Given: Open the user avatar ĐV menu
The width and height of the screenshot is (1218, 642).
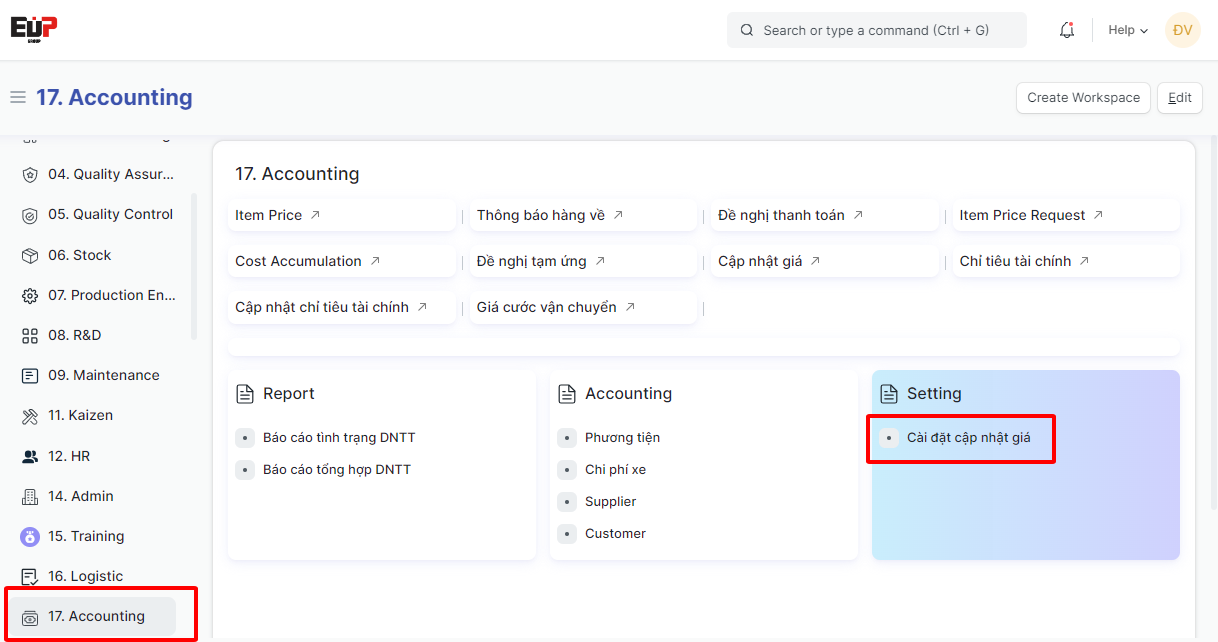Looking at the screenshot, I should coord(1182,30).
